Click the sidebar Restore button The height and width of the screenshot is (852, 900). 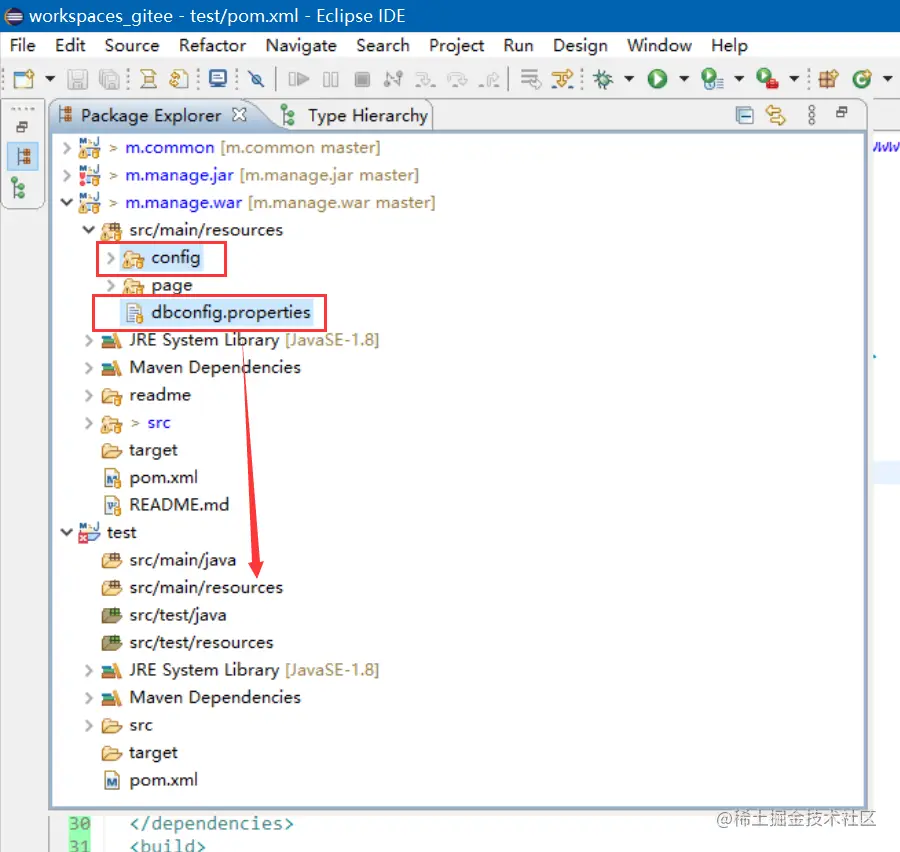(22, 127)
